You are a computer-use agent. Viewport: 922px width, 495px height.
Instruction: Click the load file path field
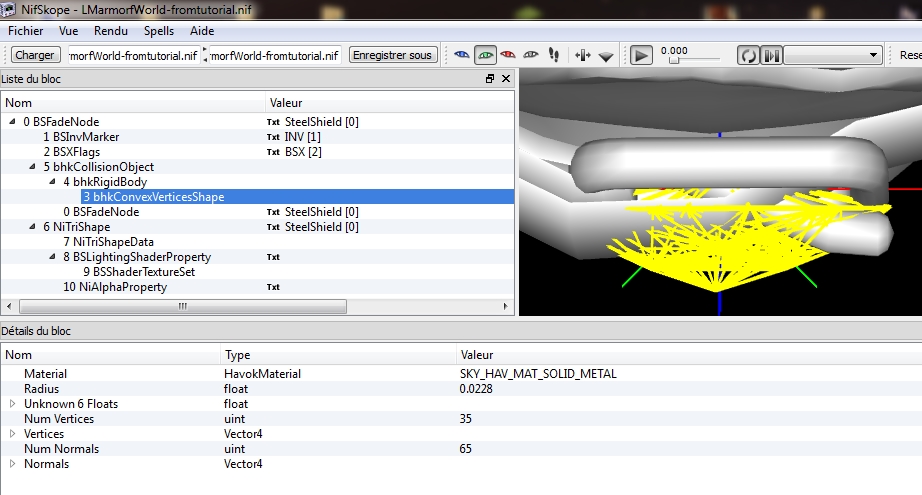pyautogui.click(x=134, y=55)
